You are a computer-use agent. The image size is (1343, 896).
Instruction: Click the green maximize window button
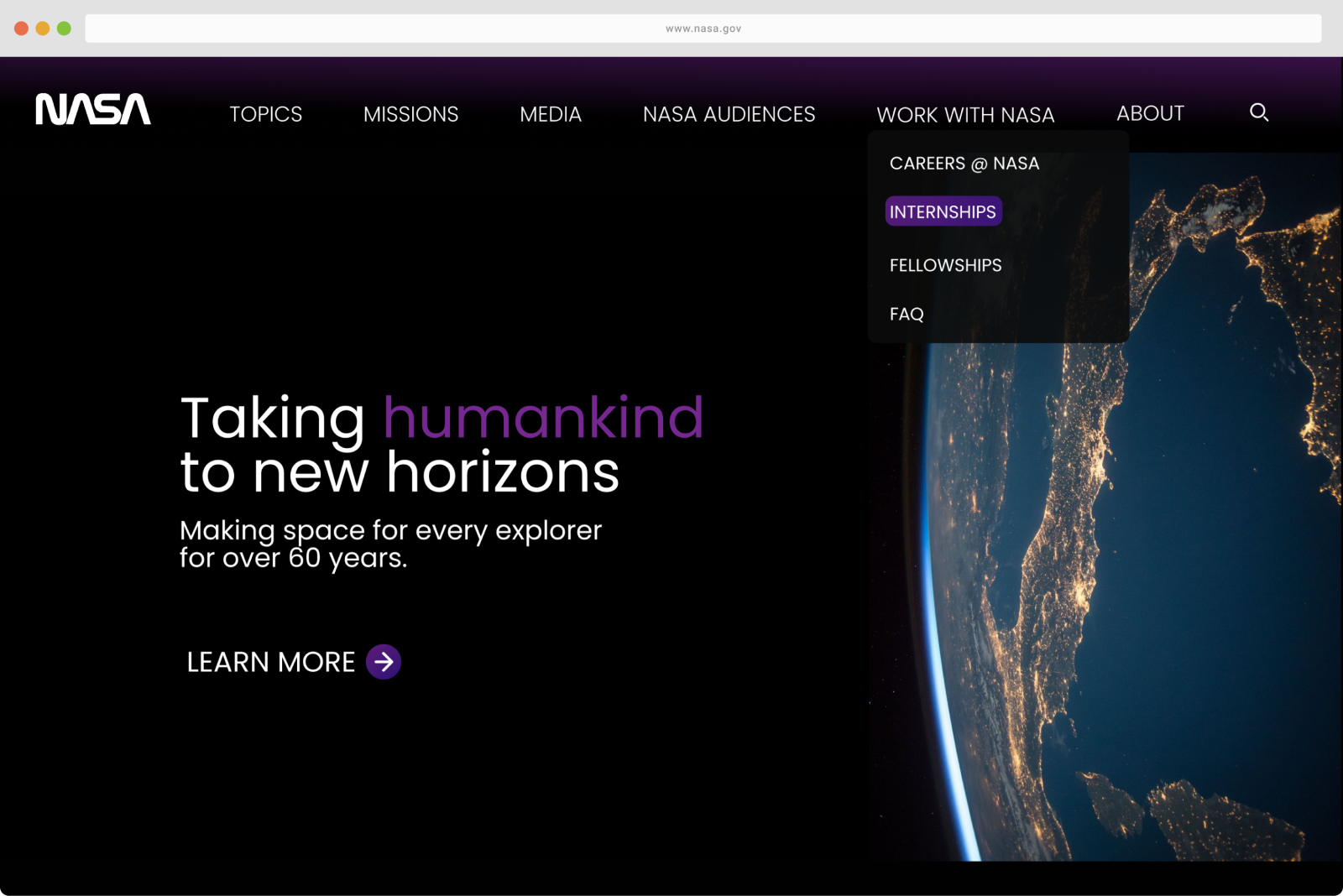coord(64,29)
